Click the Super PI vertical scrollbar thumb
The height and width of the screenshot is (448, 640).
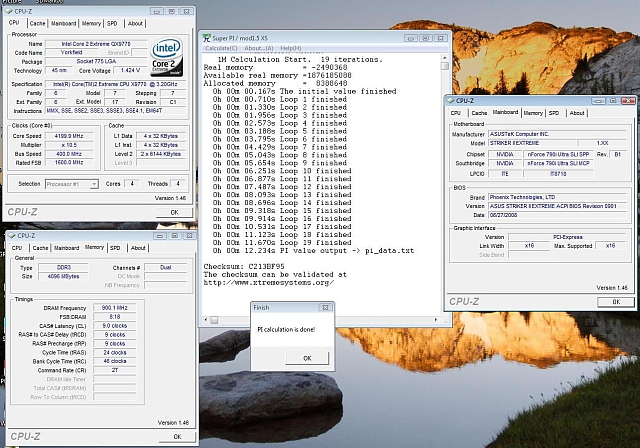pos(444,66)
